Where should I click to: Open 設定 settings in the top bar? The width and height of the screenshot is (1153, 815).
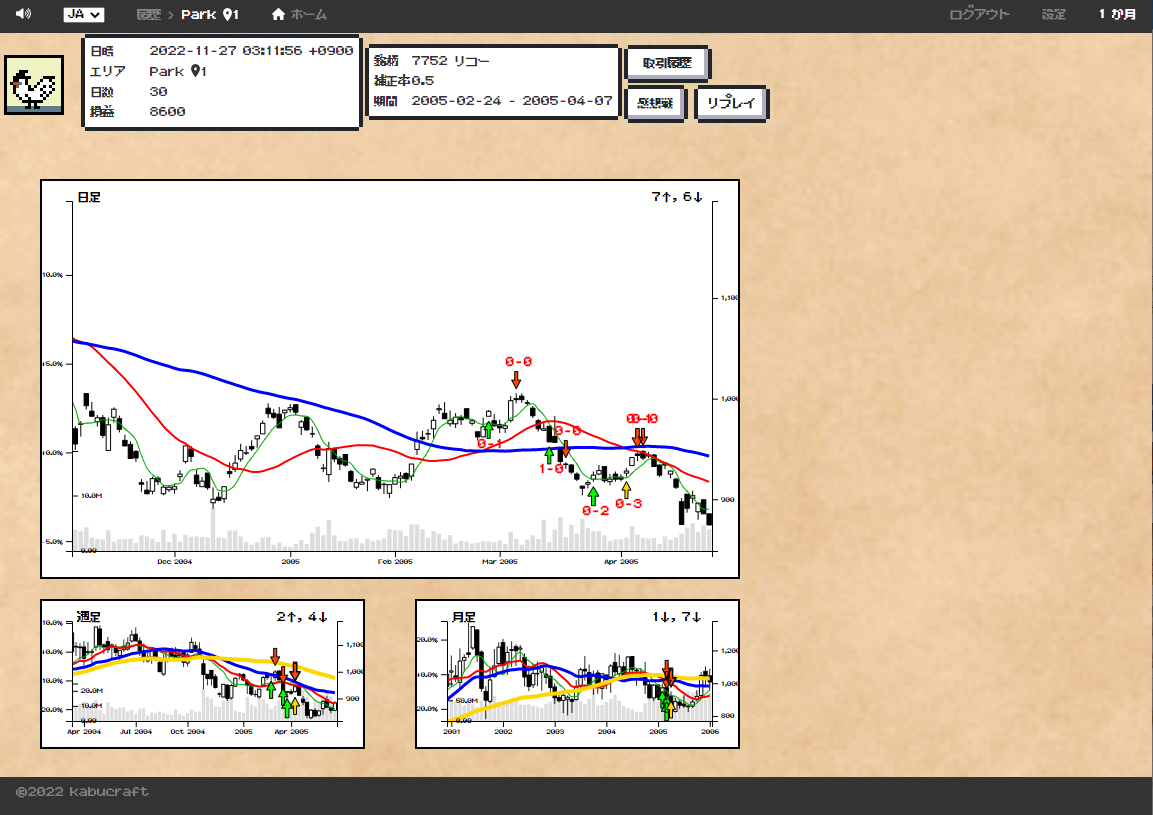coord(1053,15)
